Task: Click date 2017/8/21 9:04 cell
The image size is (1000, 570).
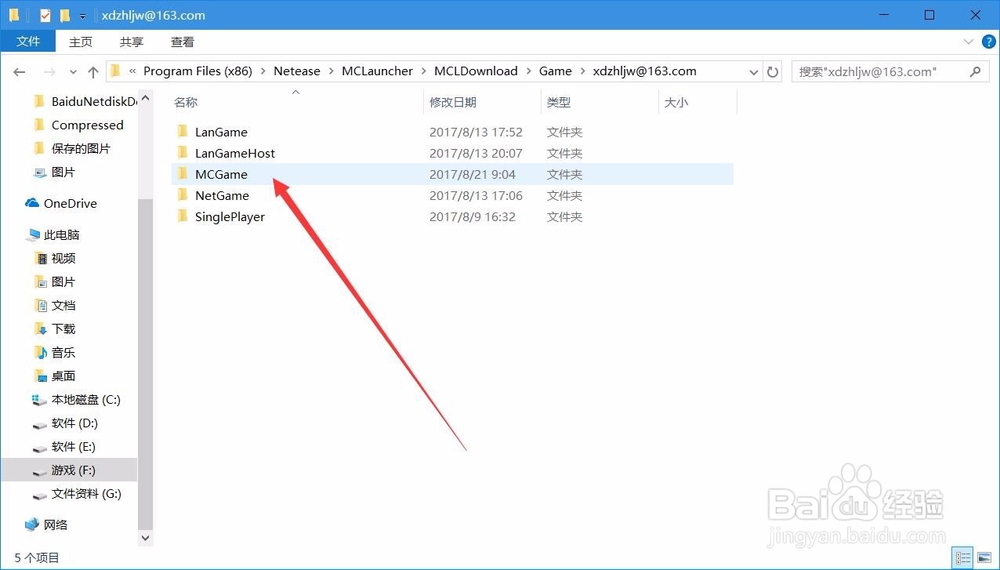Action: (472, 174)
